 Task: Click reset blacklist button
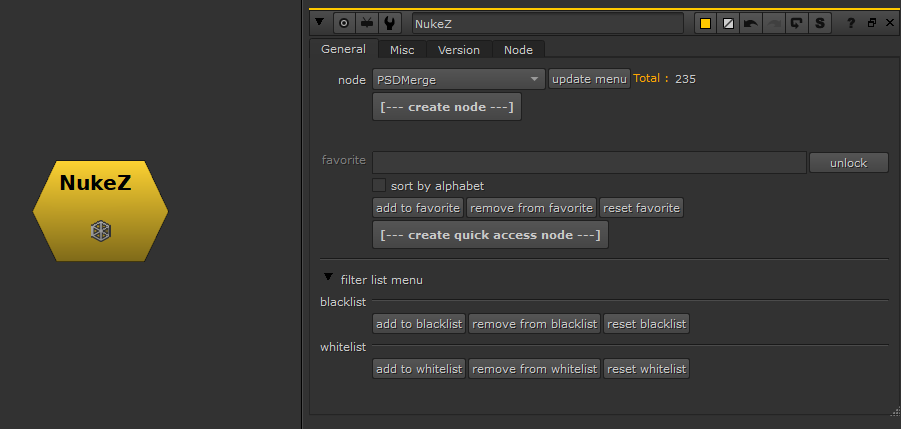(646, 324)
